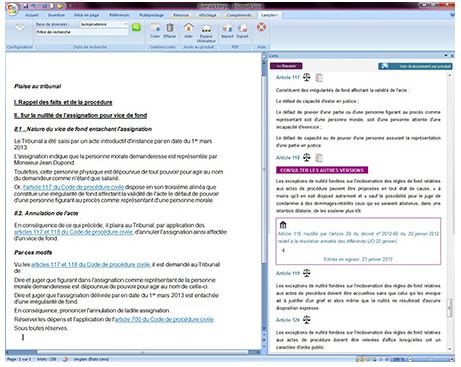Switch to the Révision ribbon tab

[181, 15]
